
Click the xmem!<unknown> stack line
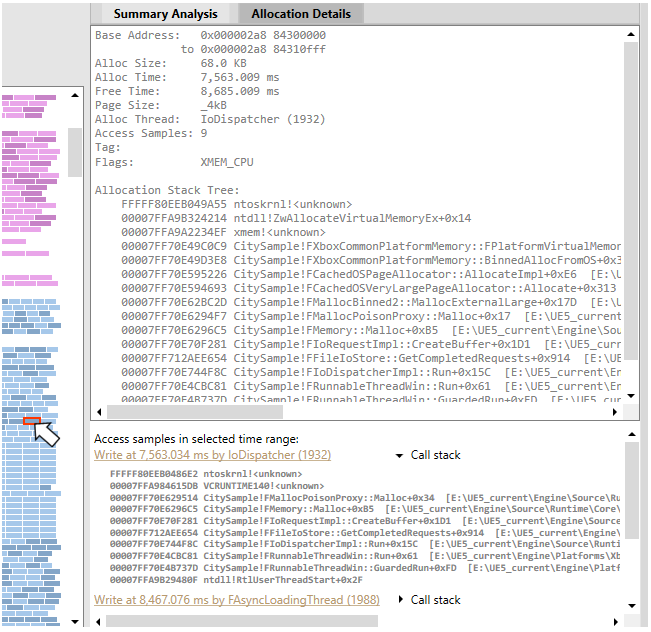223,233
